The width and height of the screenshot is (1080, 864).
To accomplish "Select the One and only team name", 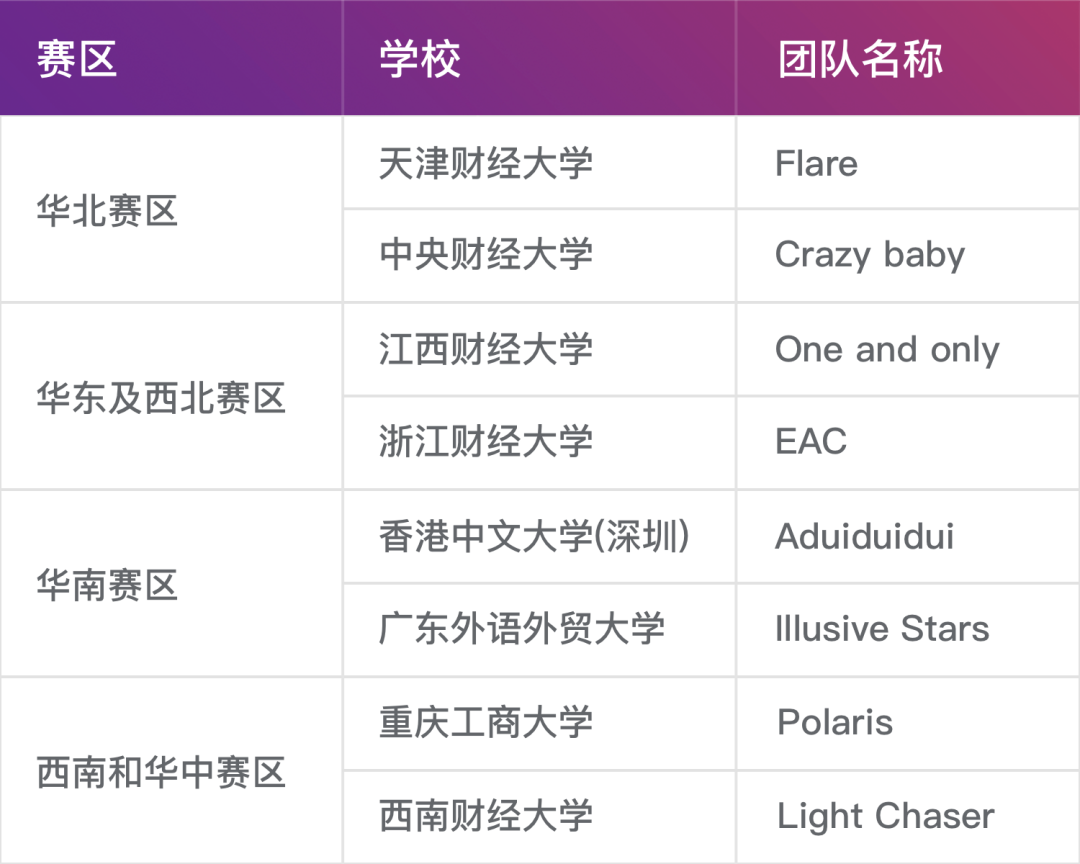I will (x=887, y=349).
